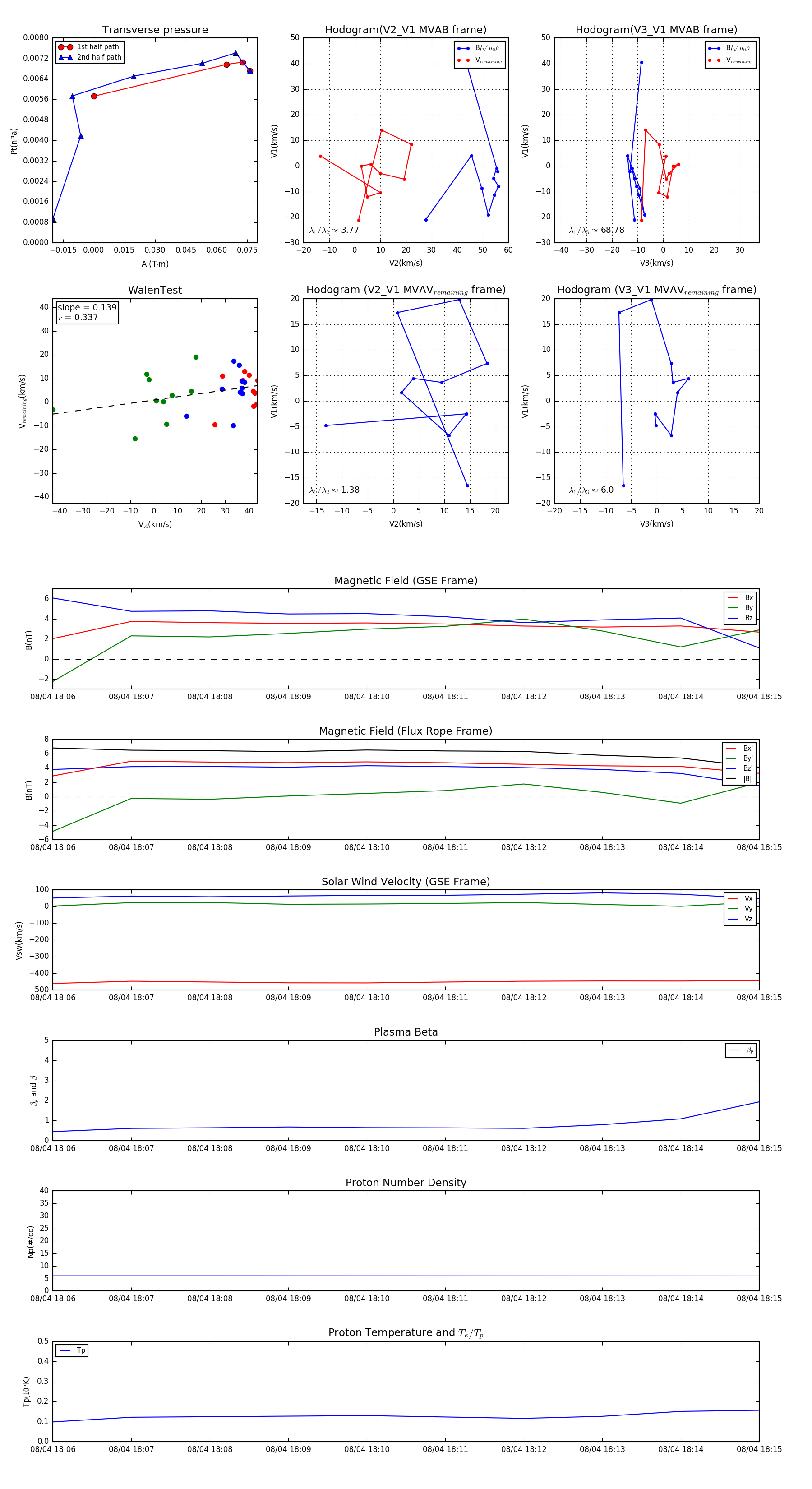Click the 'Bx' legend entry in GSE magnetic plot
Screen dimensions: 812x1489
point(740,598)
